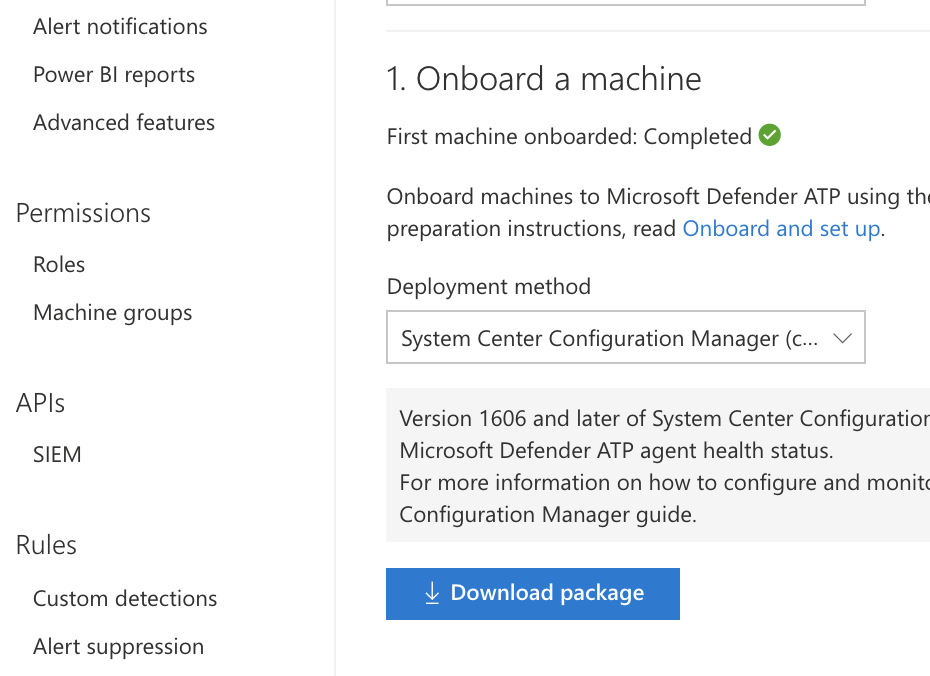Click the Rules section heading
This screenshot has height=676, width=930.
(46, 545)
